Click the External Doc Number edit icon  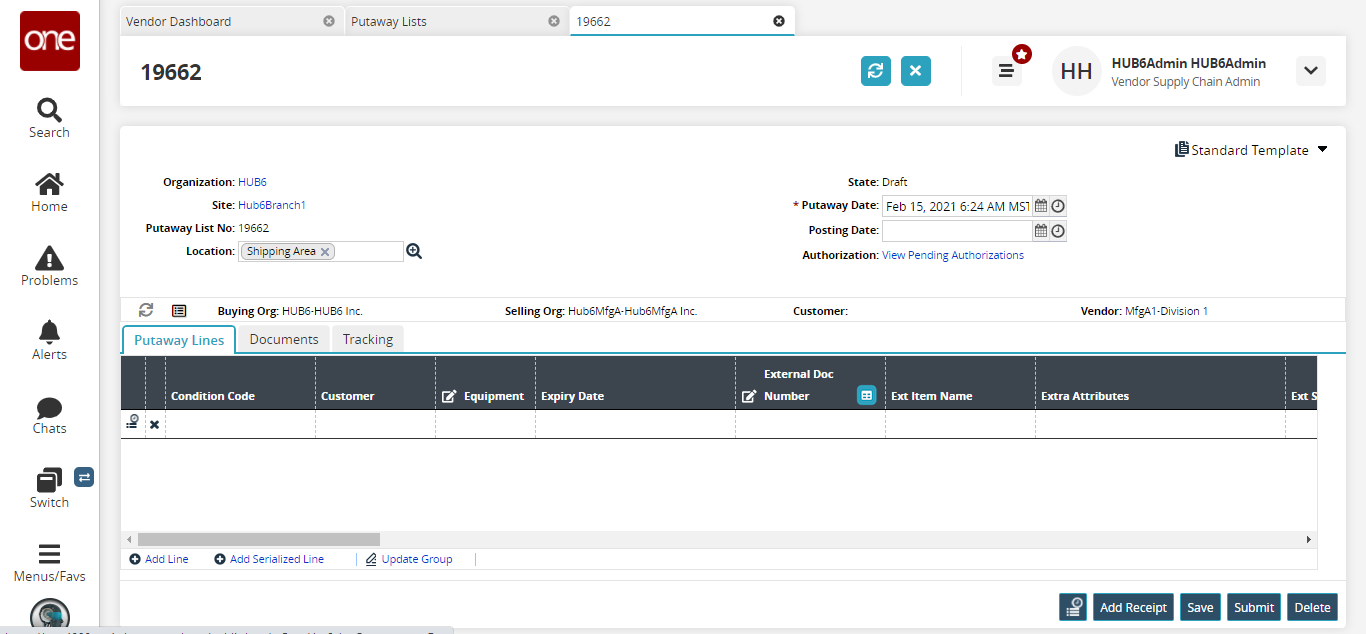pyautogui.click(x=749, y=397)
